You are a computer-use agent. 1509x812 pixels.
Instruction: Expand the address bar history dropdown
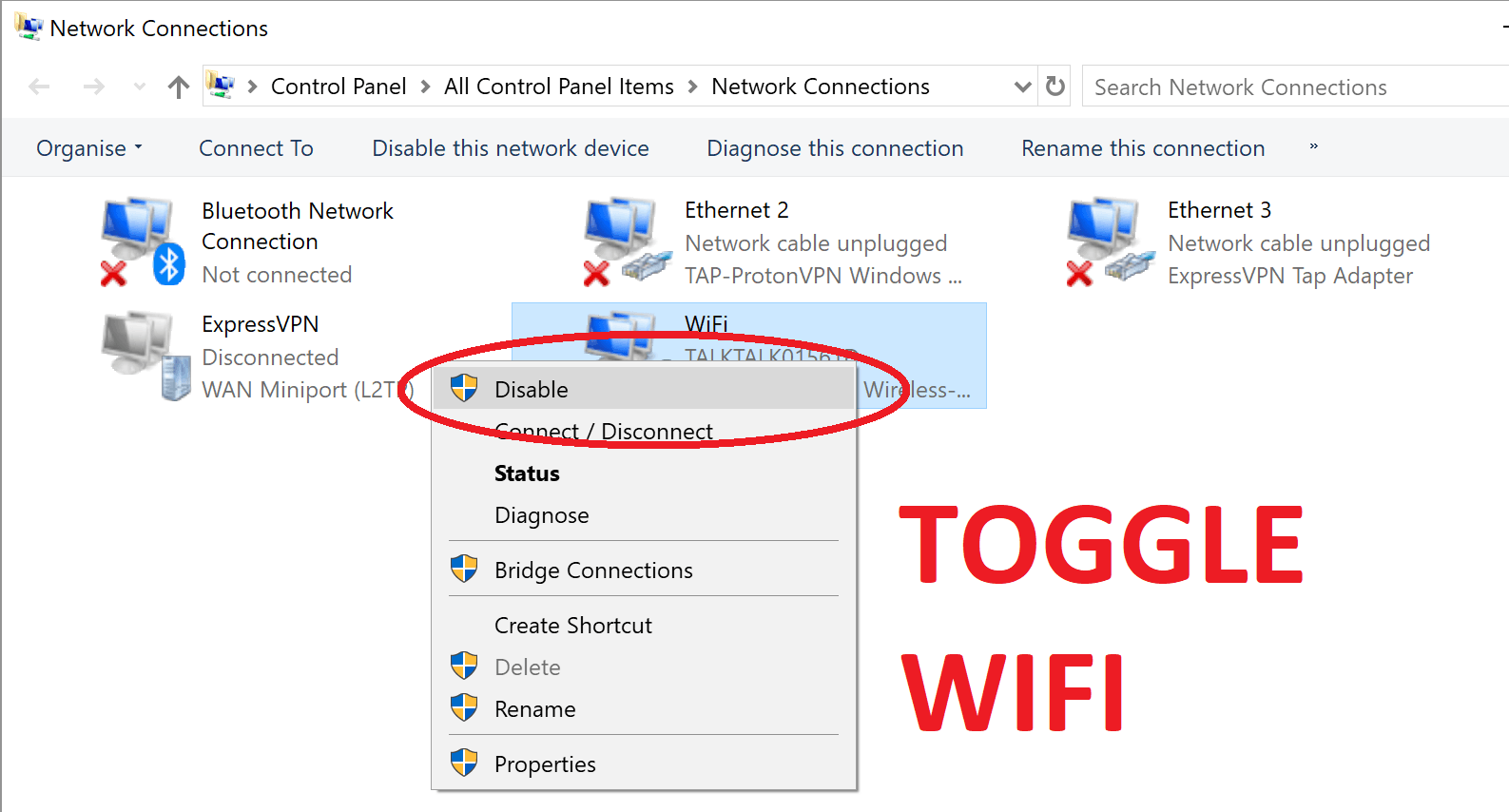1022,87
